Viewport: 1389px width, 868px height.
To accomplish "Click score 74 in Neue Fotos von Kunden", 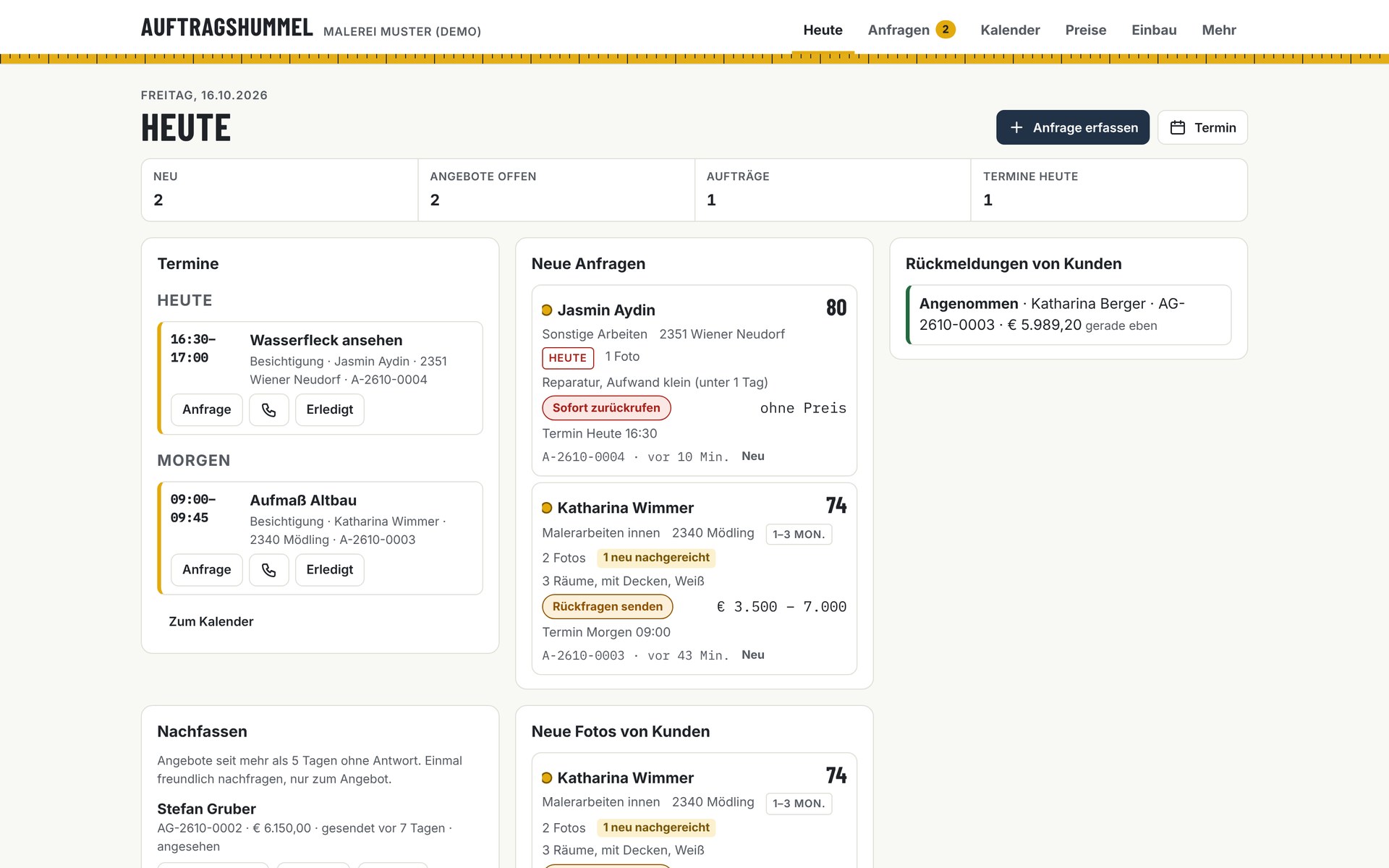I will pyautogui.click(x=836, y=776).
